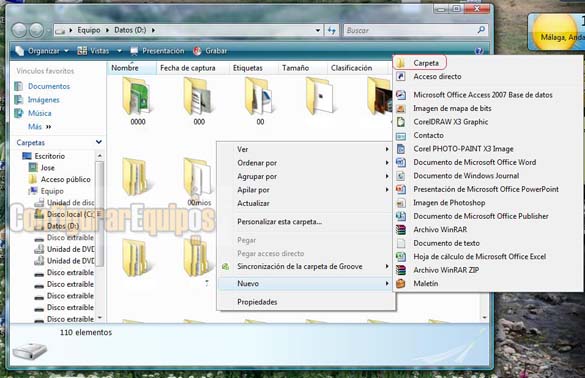Choose Acceso directo from new submenu
This screenshot has height=378, width=585.
point(437,76)
